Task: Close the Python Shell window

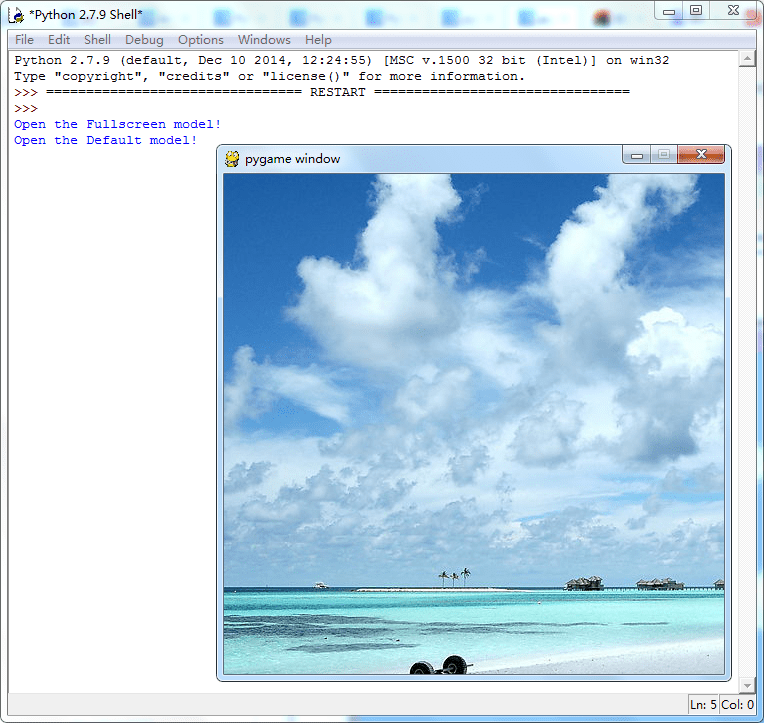Action: [733, 10]
